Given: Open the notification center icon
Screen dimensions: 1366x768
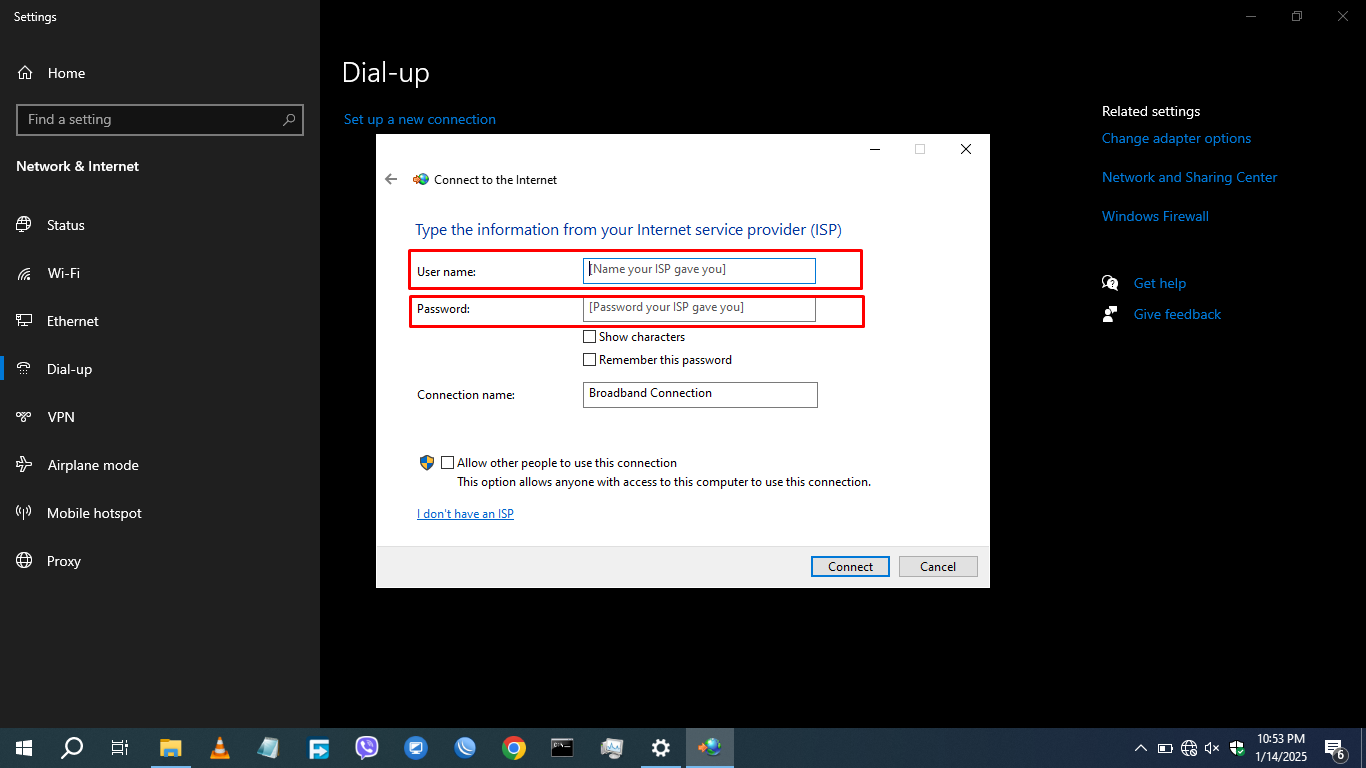Looking at the screenshot, I should click(x=1334, y=747).
